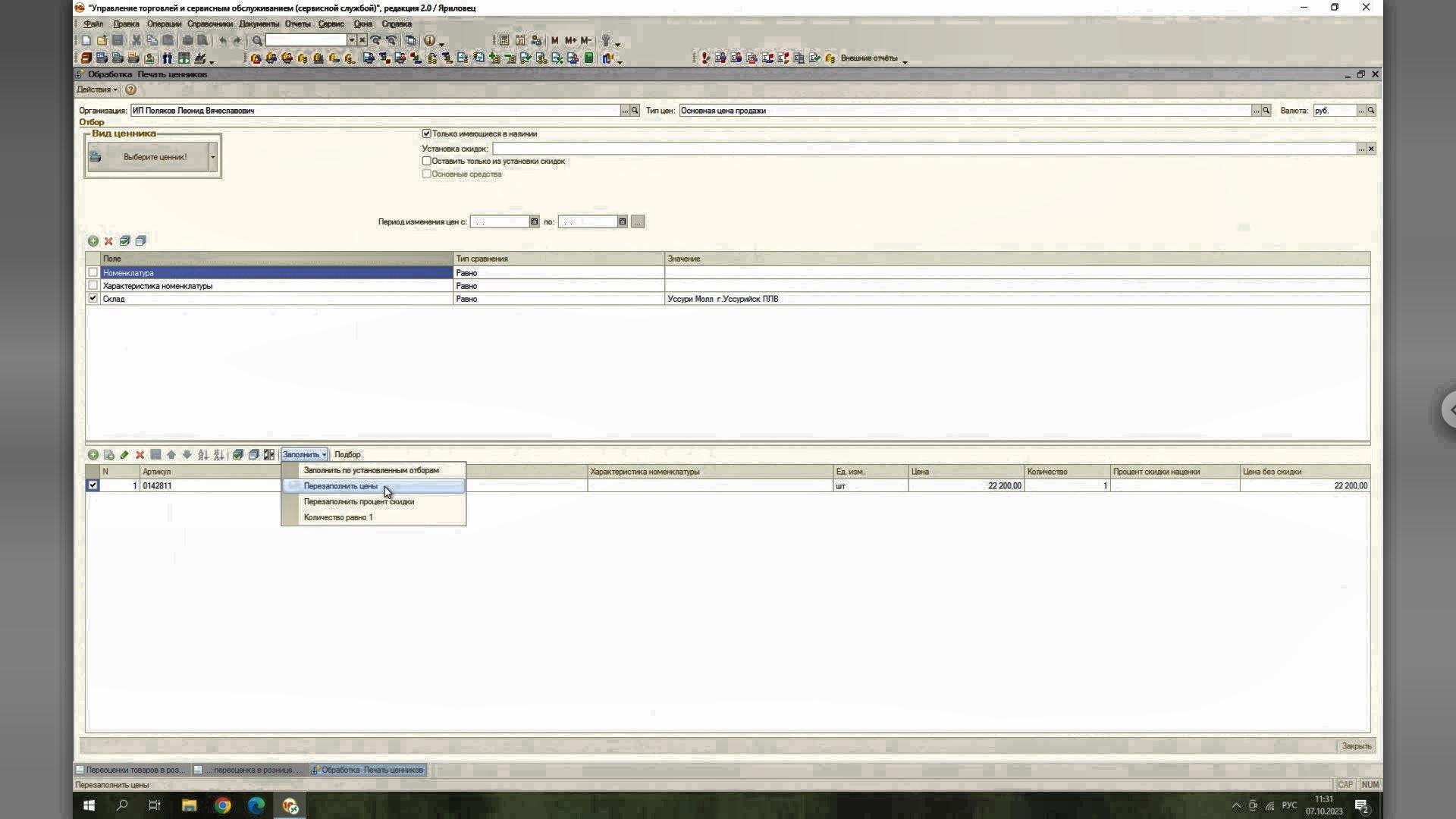Open Внешние отчёты dropdown

point(872,58)
